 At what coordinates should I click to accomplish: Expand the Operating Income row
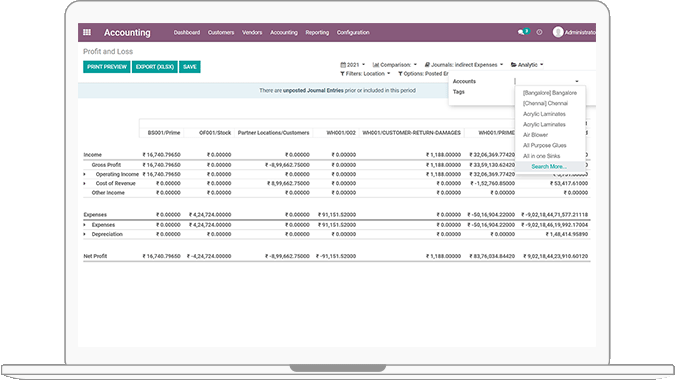(x=84, y=174)
